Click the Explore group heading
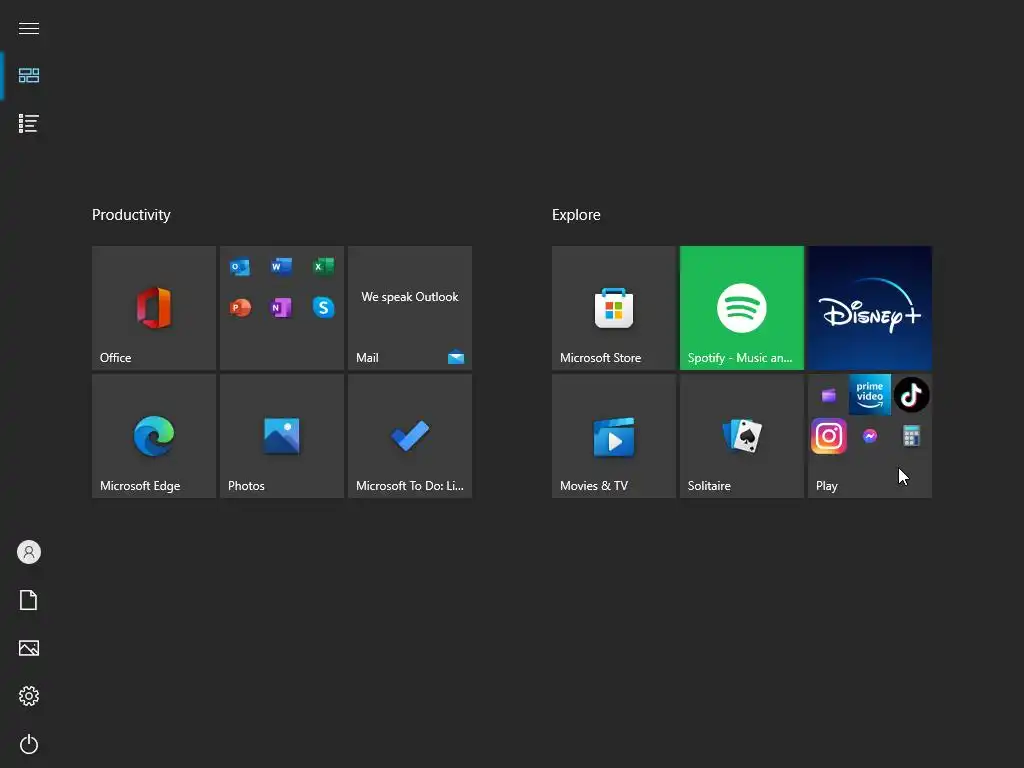Image resolution: width=1024 pixels, height=768 pixels. click(576, 215)
